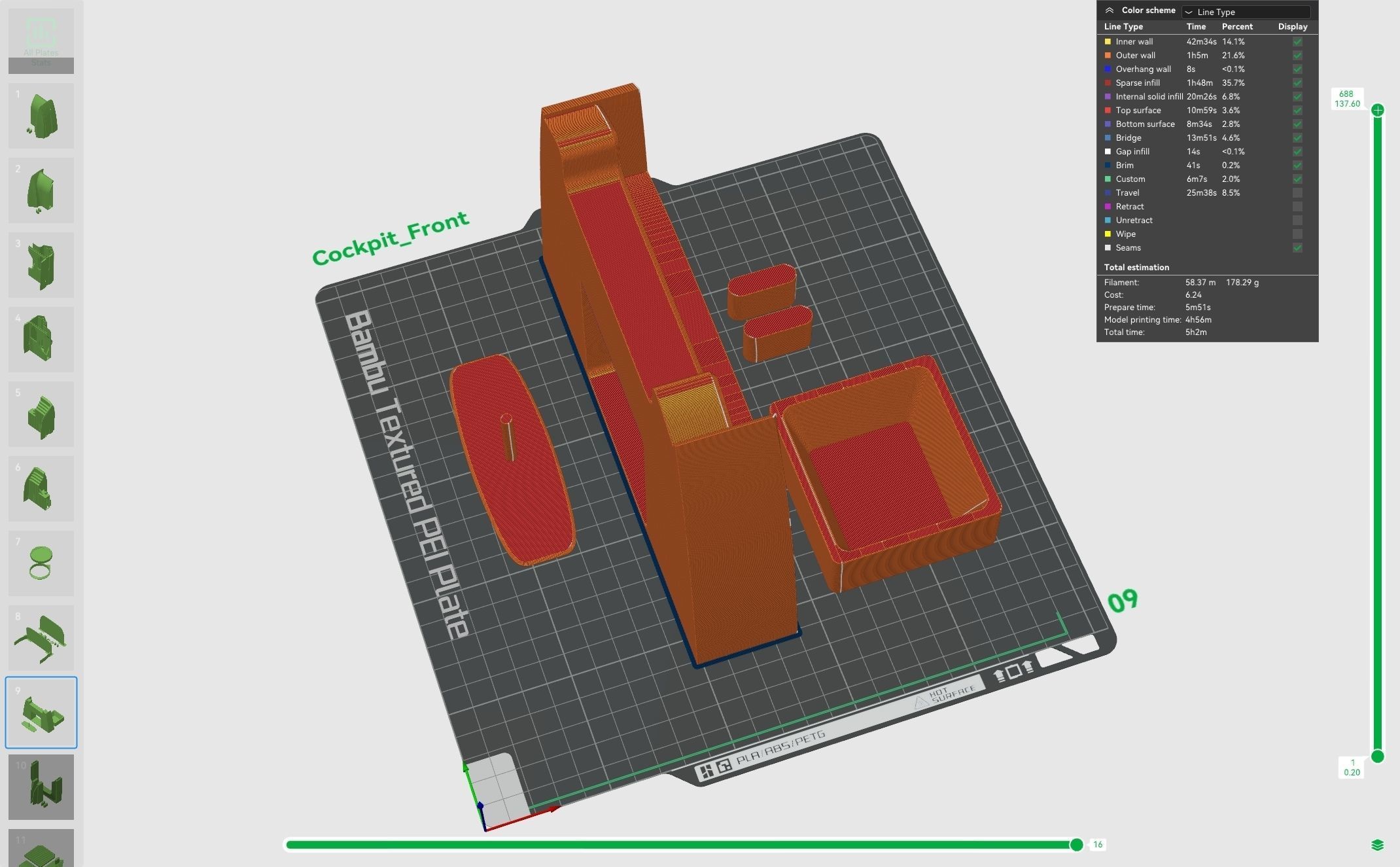Click the Bridge color swatch
The height and width of the screenshot is (867, 1400).
(1108, 138)
